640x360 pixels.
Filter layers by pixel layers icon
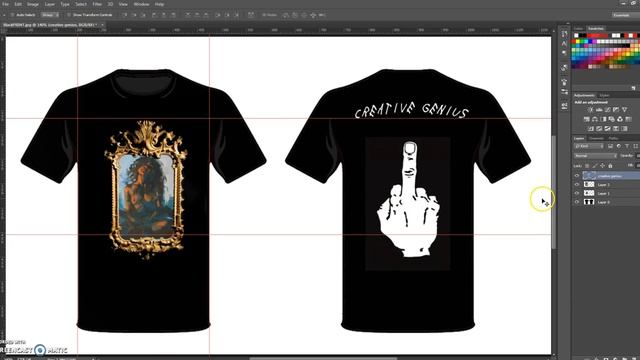(611, 146)
